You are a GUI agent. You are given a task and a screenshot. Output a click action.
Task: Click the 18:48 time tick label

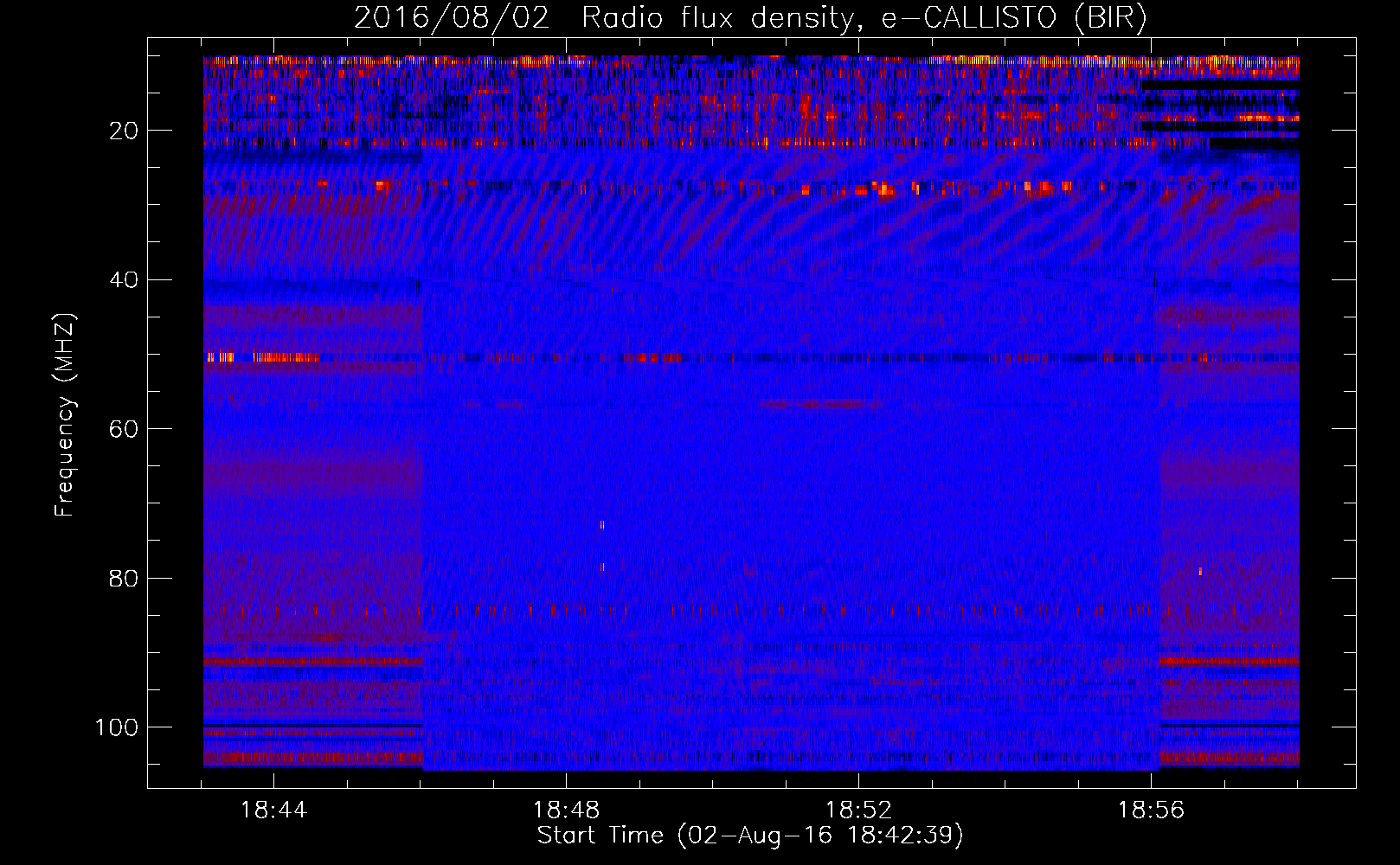click(x=566, y=811)
